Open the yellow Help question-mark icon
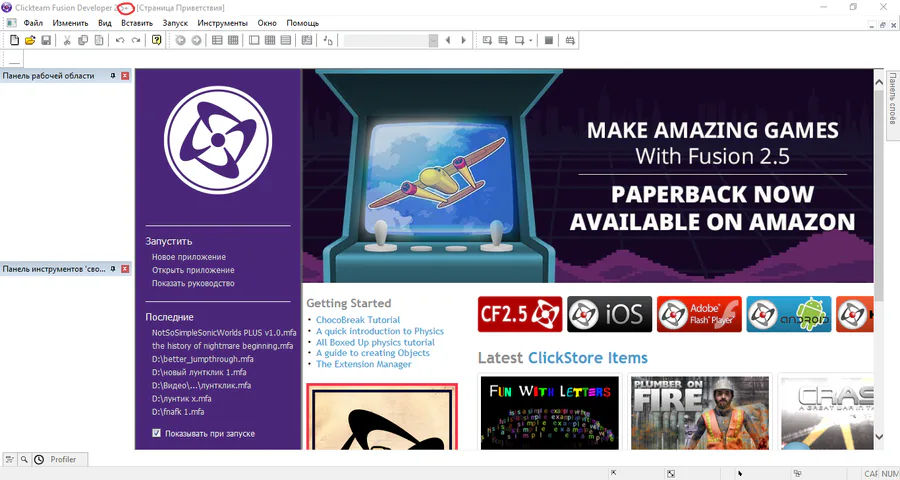Viewport: 900px width, 480px height. pyautogui.click(x=156, y=40)
